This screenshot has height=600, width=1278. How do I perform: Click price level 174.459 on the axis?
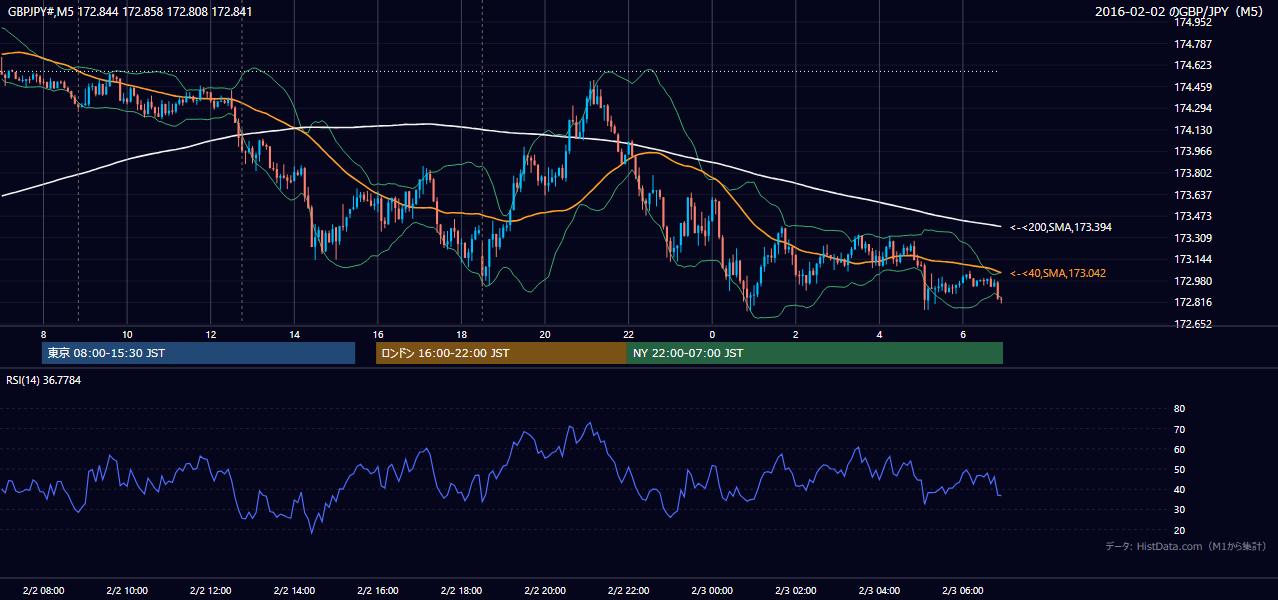(1191, 87)
